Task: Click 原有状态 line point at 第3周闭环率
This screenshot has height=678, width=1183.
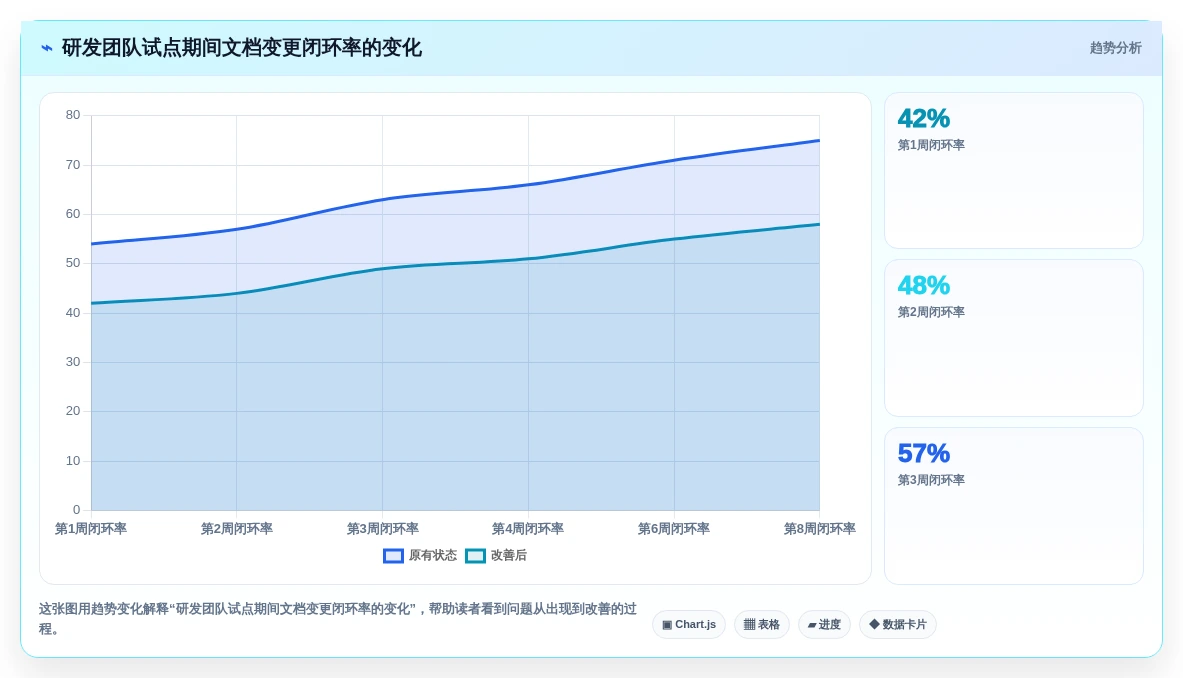Action: (383, 200)
